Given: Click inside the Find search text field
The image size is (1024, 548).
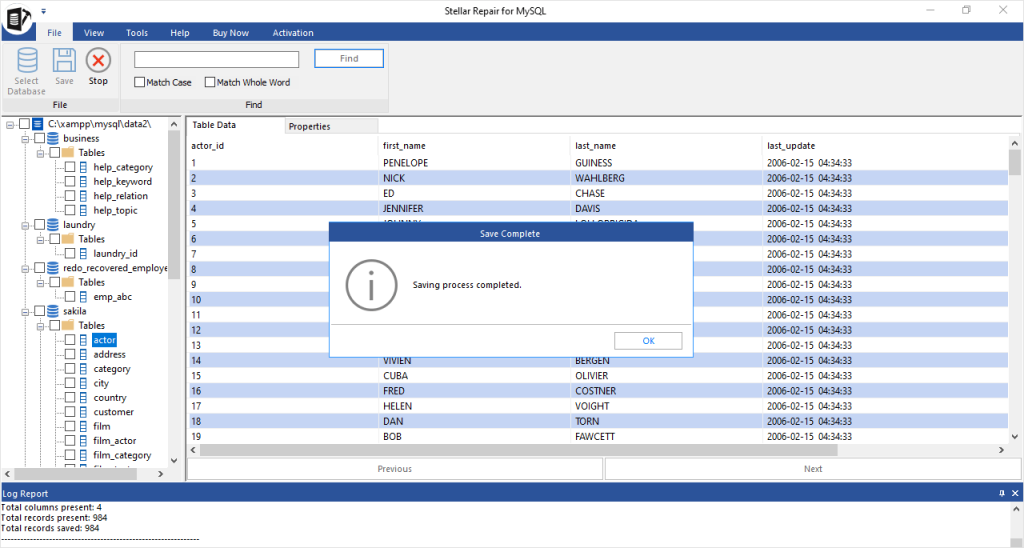Looking at the screenshot, I should [x=216, y=59].
